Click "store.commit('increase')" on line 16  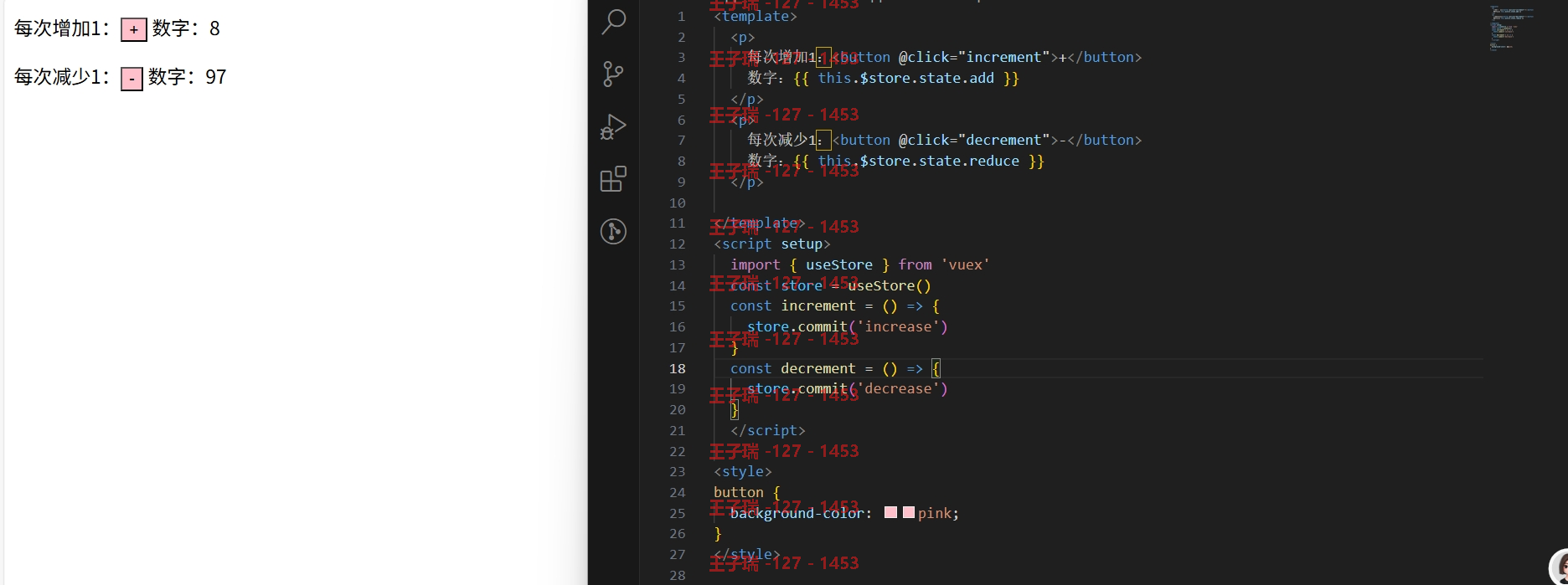click(x=848, y=326)
